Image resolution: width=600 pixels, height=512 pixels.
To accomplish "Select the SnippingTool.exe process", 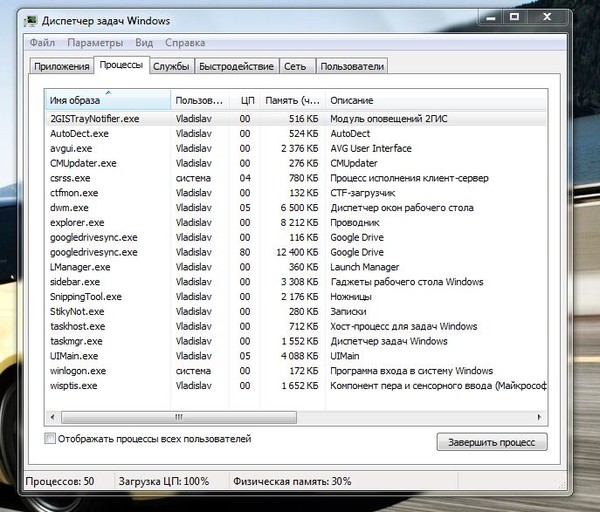I will coord(296,297).
